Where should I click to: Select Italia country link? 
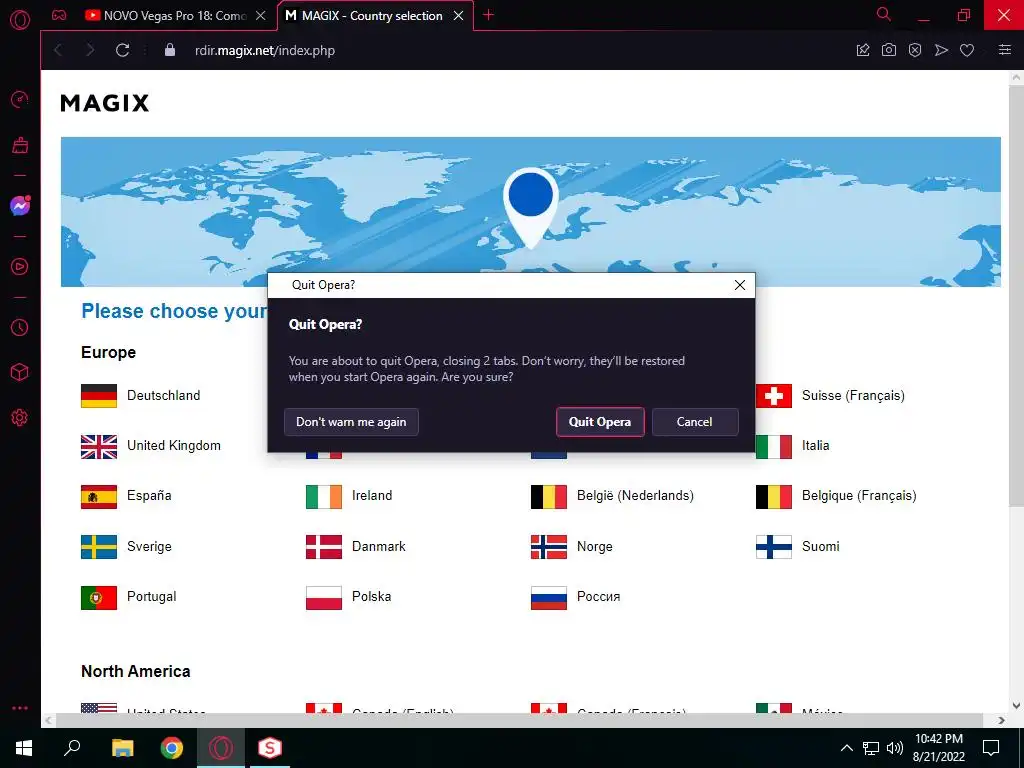point(816,445)
